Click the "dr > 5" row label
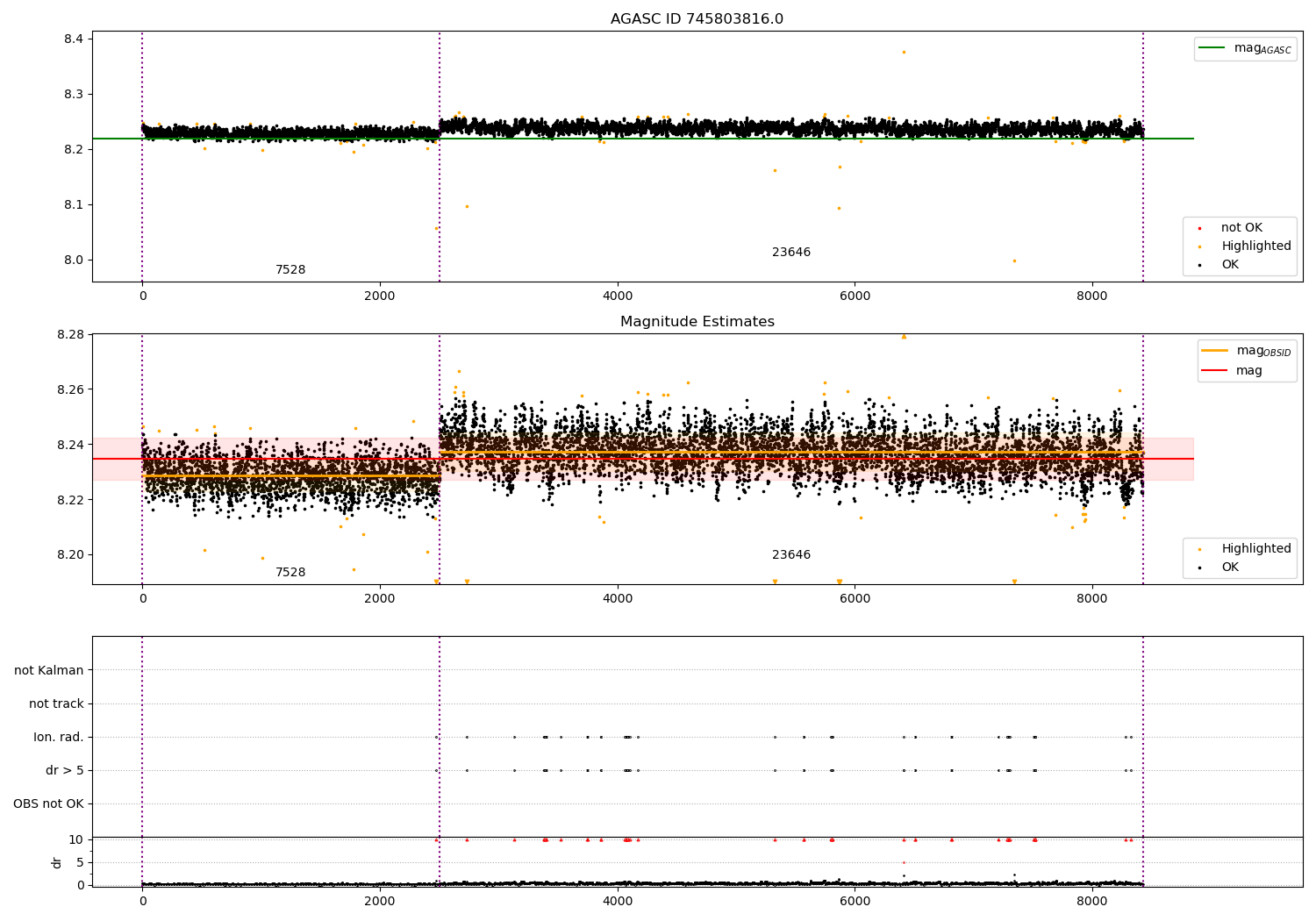 pyautogui.click(x=65, y=771)
